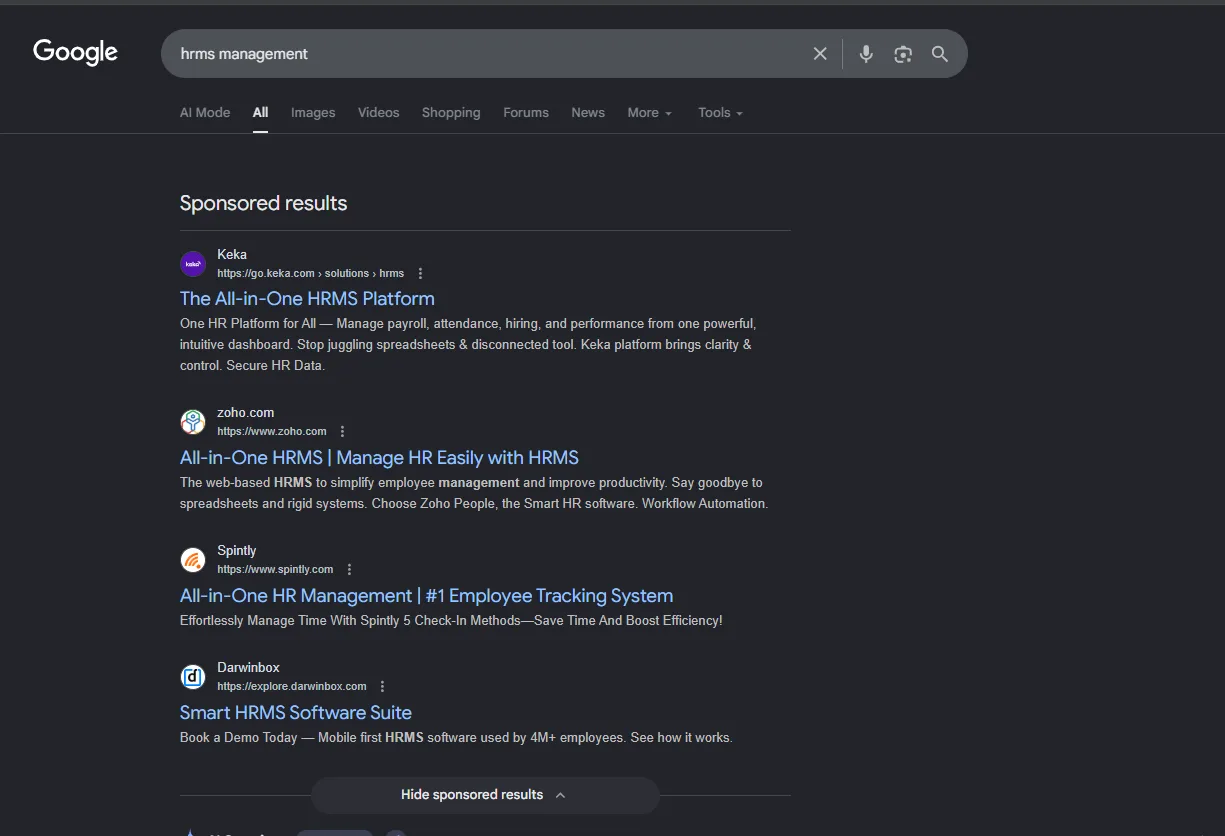Click the magnifier search button

[x=940, y=54]
